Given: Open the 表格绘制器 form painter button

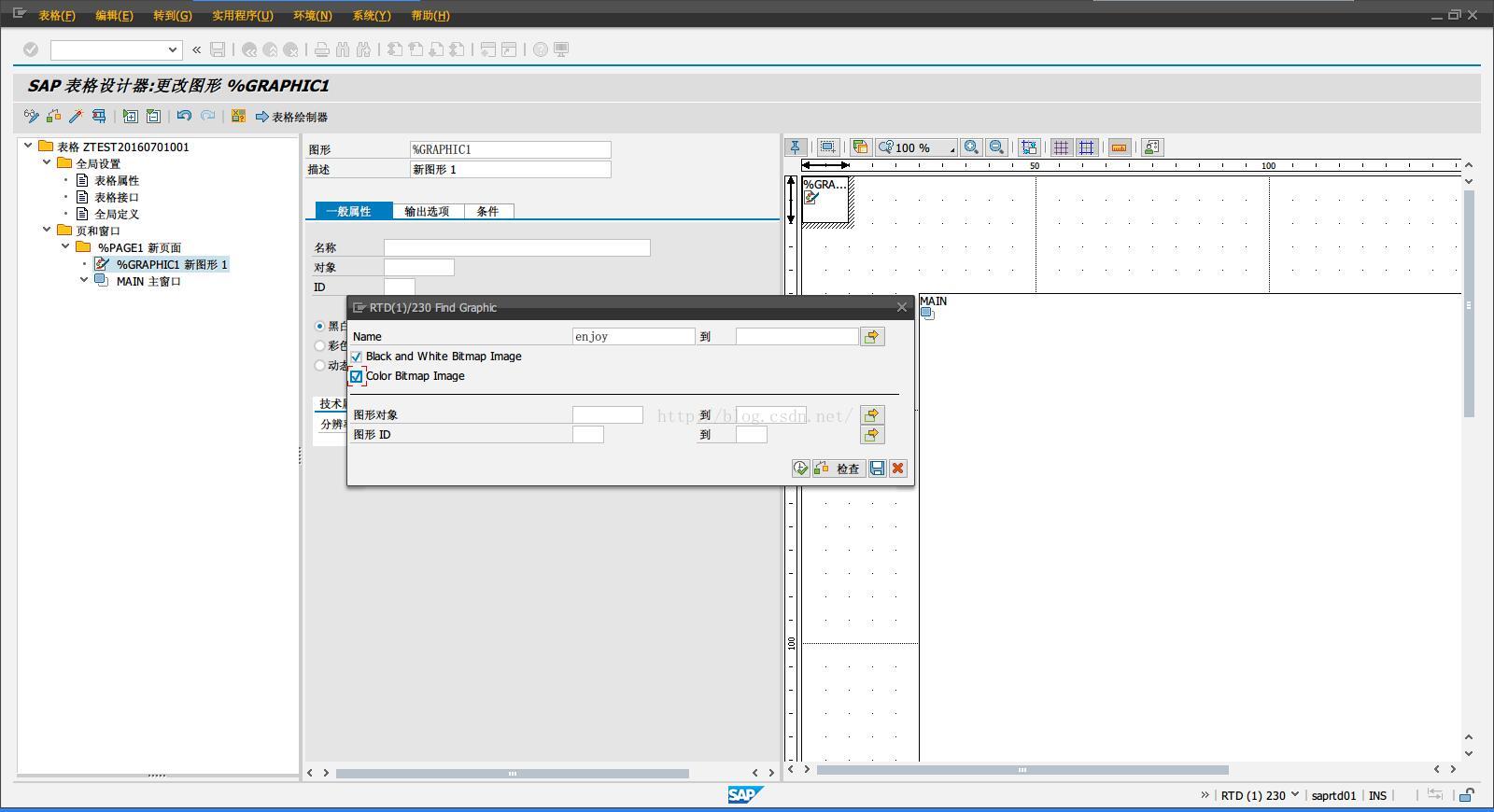Looking at the screenshot, I should point(291,117).
